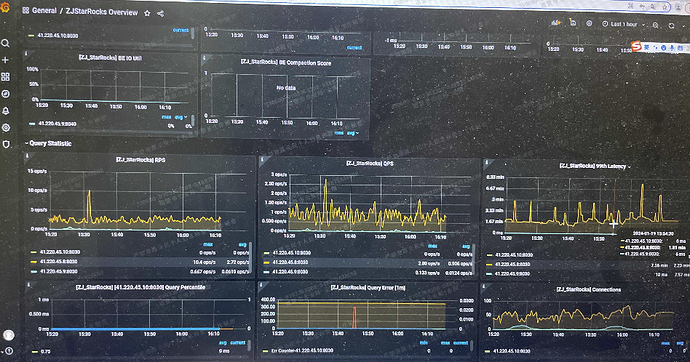Image resolution: width=690 pixels, height=362 pixels.
Task: Click the plus Create icon in the sidebar
Action: tap(5, 60)
